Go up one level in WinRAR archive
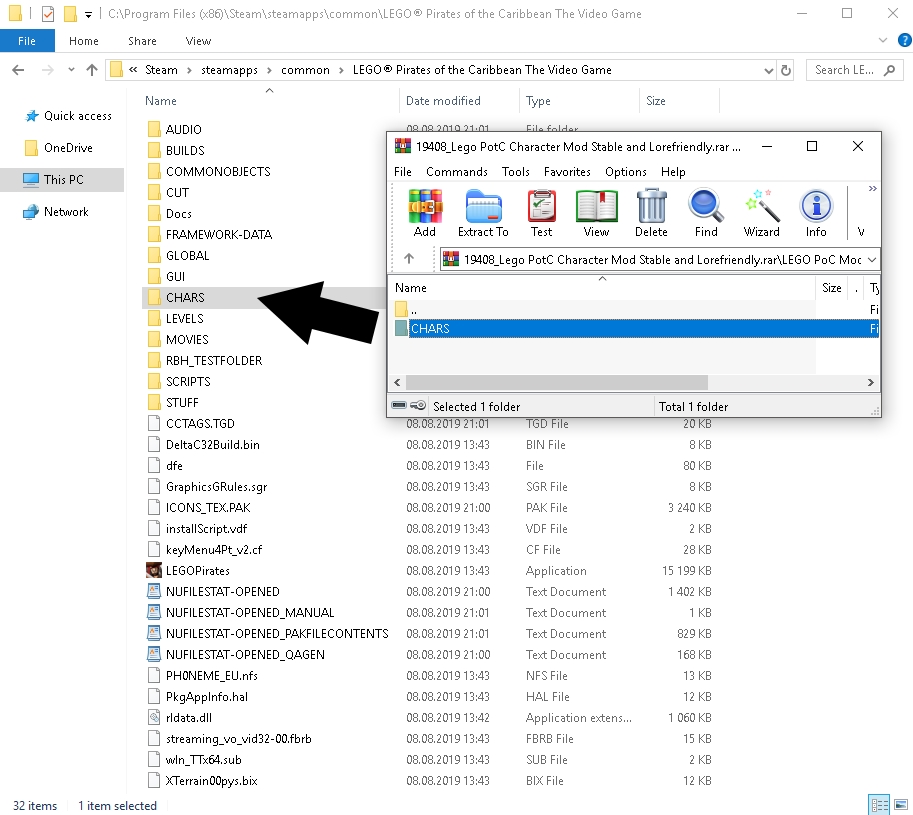The height and width of the screenshot is (815, 913). click(x=409, y=258)
